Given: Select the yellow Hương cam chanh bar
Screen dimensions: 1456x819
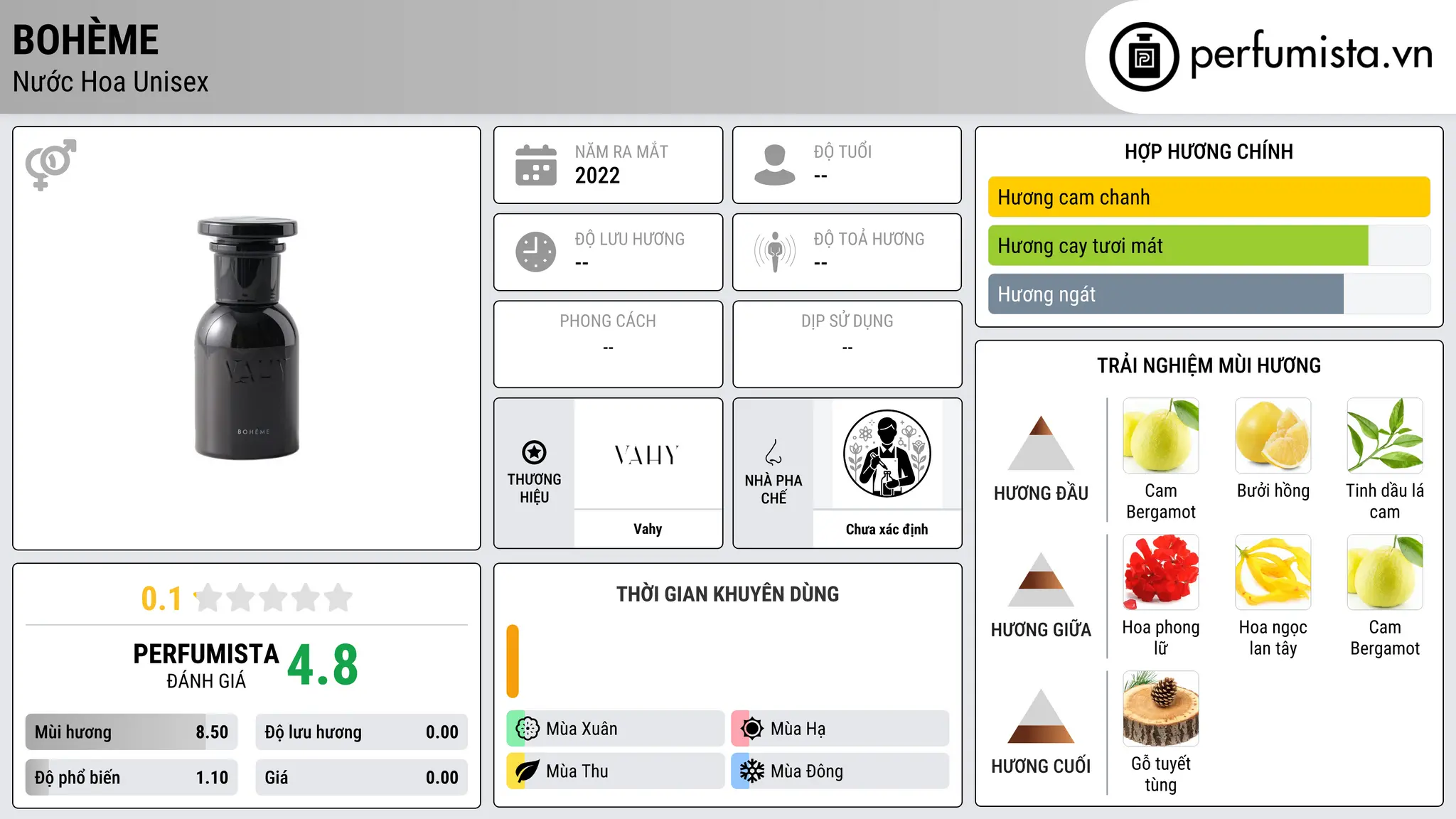Looking at the screenshot, I should coord(1209,197).
